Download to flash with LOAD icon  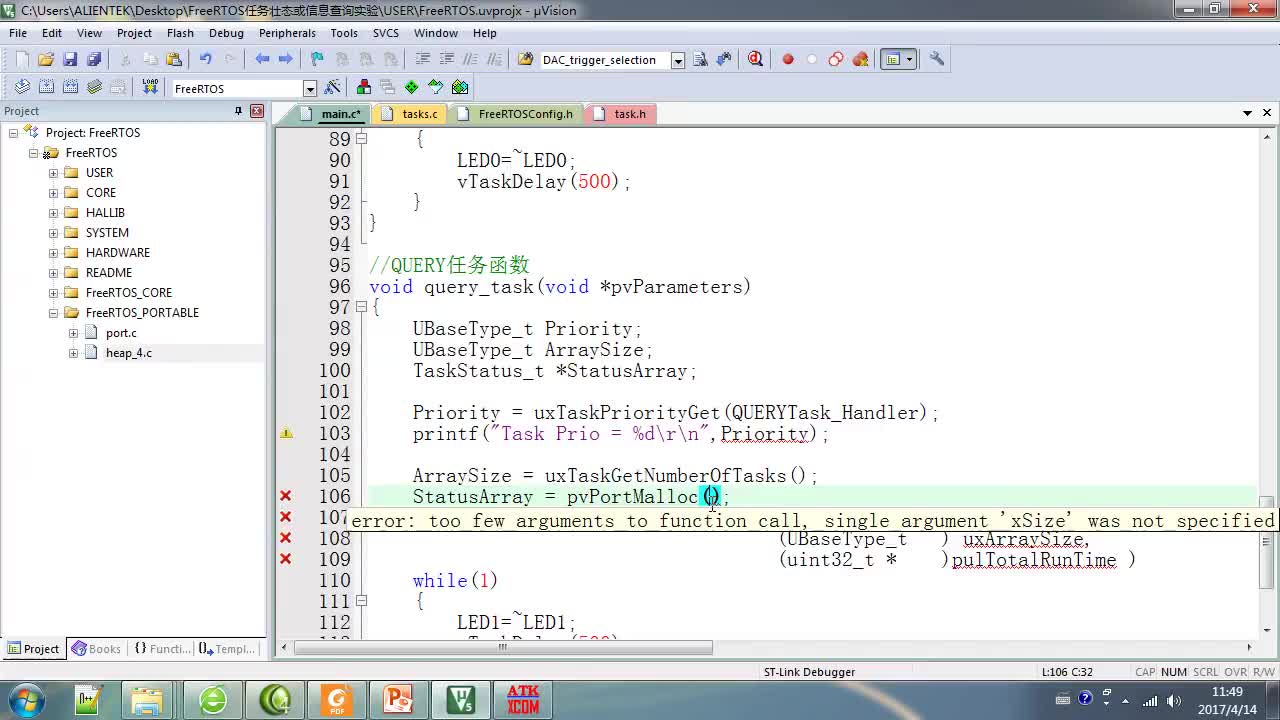coord(150,88)
